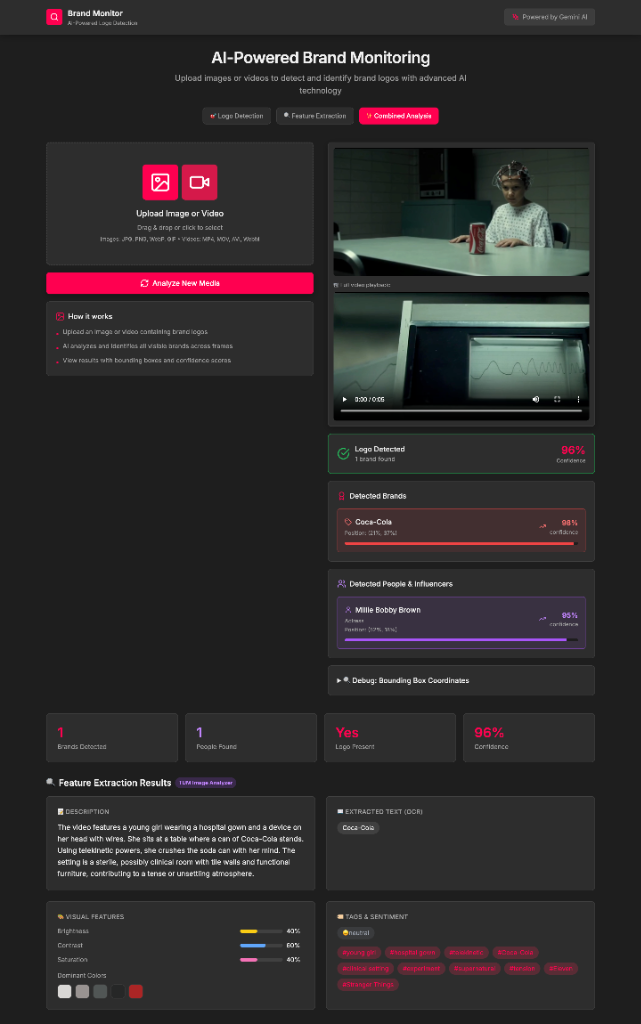Select the black dominant color swatch

pos(118,991)
